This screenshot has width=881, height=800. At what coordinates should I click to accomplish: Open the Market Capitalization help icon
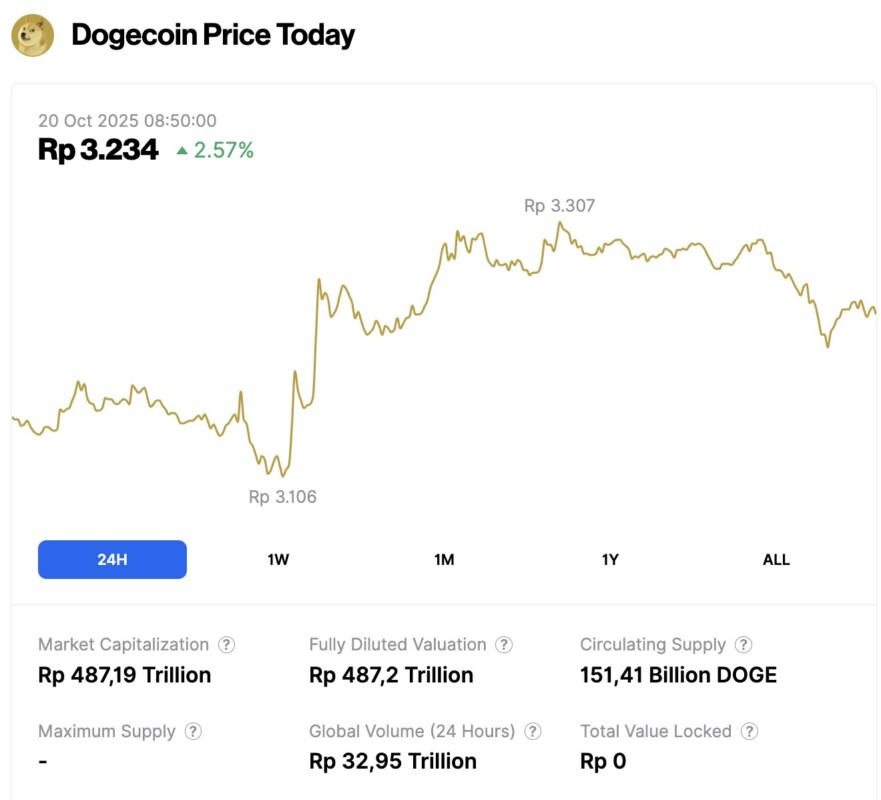tap(227, 645)
